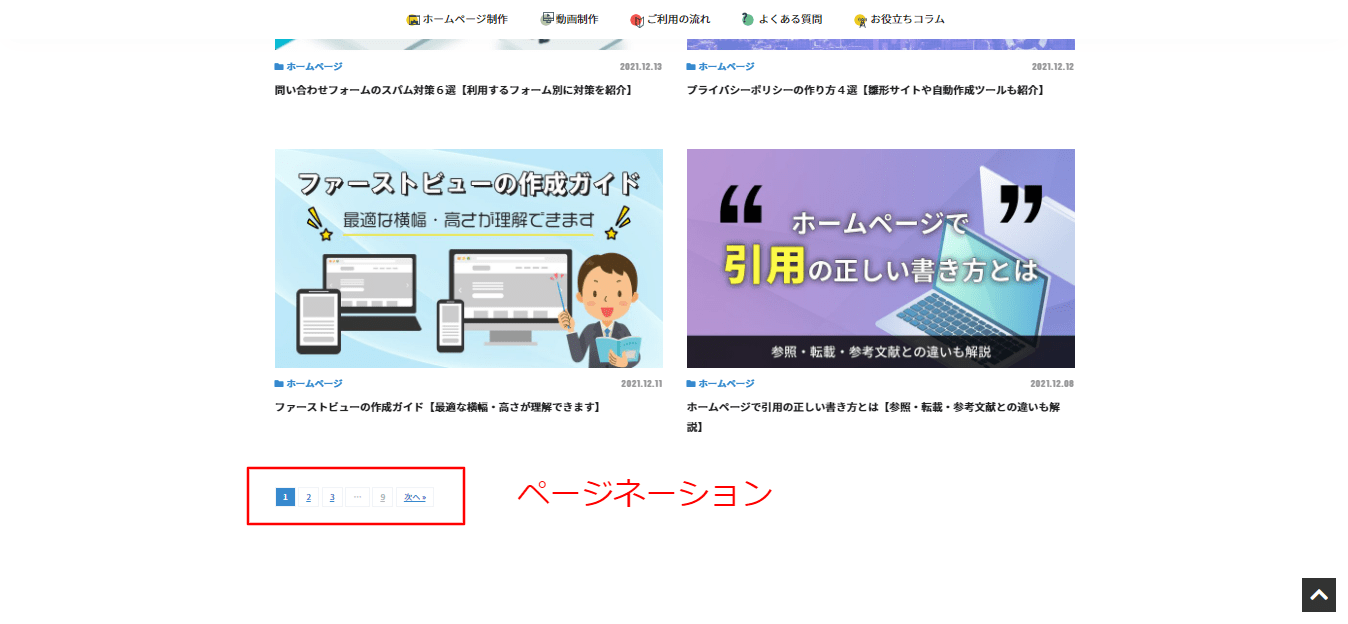The width and height of the screenshot is (1348, 624).
Task: Click the icon beside 動画制作
Action: coord(547,19)
